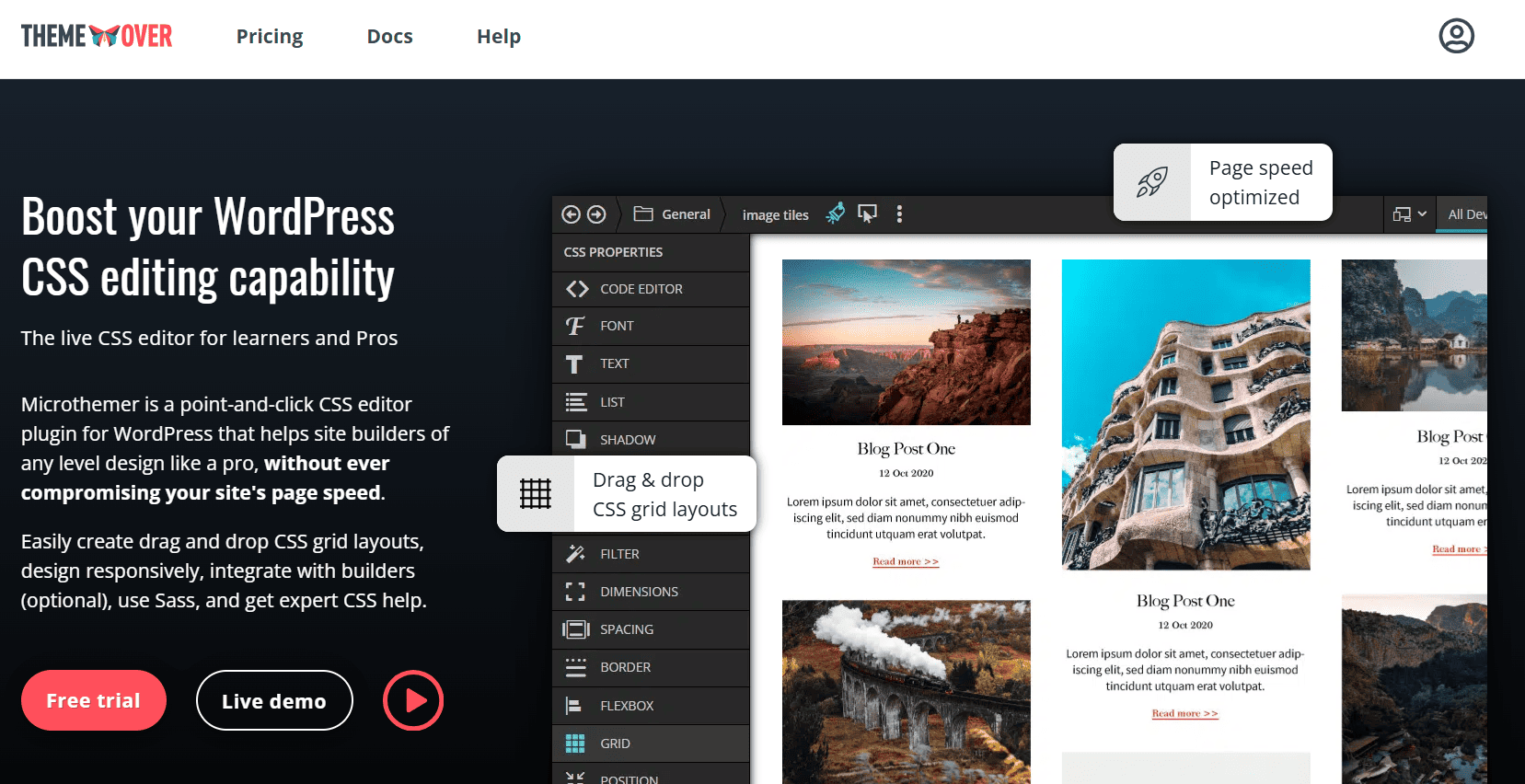Viewport: 1525px width, 784px height.
Task: Click the GRID property label
Action: point(615,744)
